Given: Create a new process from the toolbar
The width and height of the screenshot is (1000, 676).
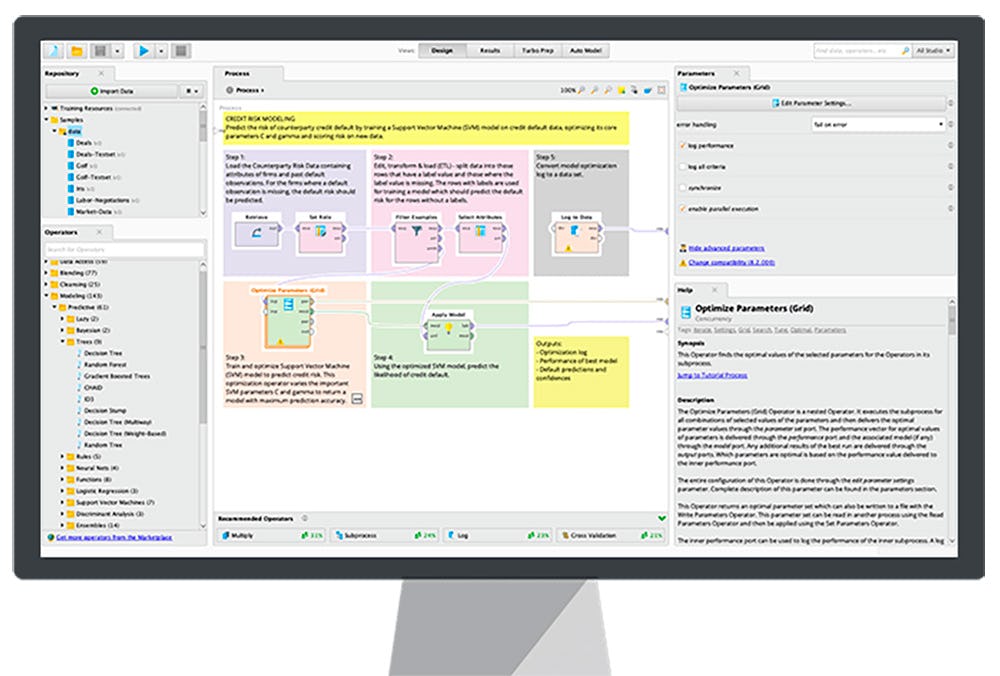Looking at the screenshot, I should [53, 50].
